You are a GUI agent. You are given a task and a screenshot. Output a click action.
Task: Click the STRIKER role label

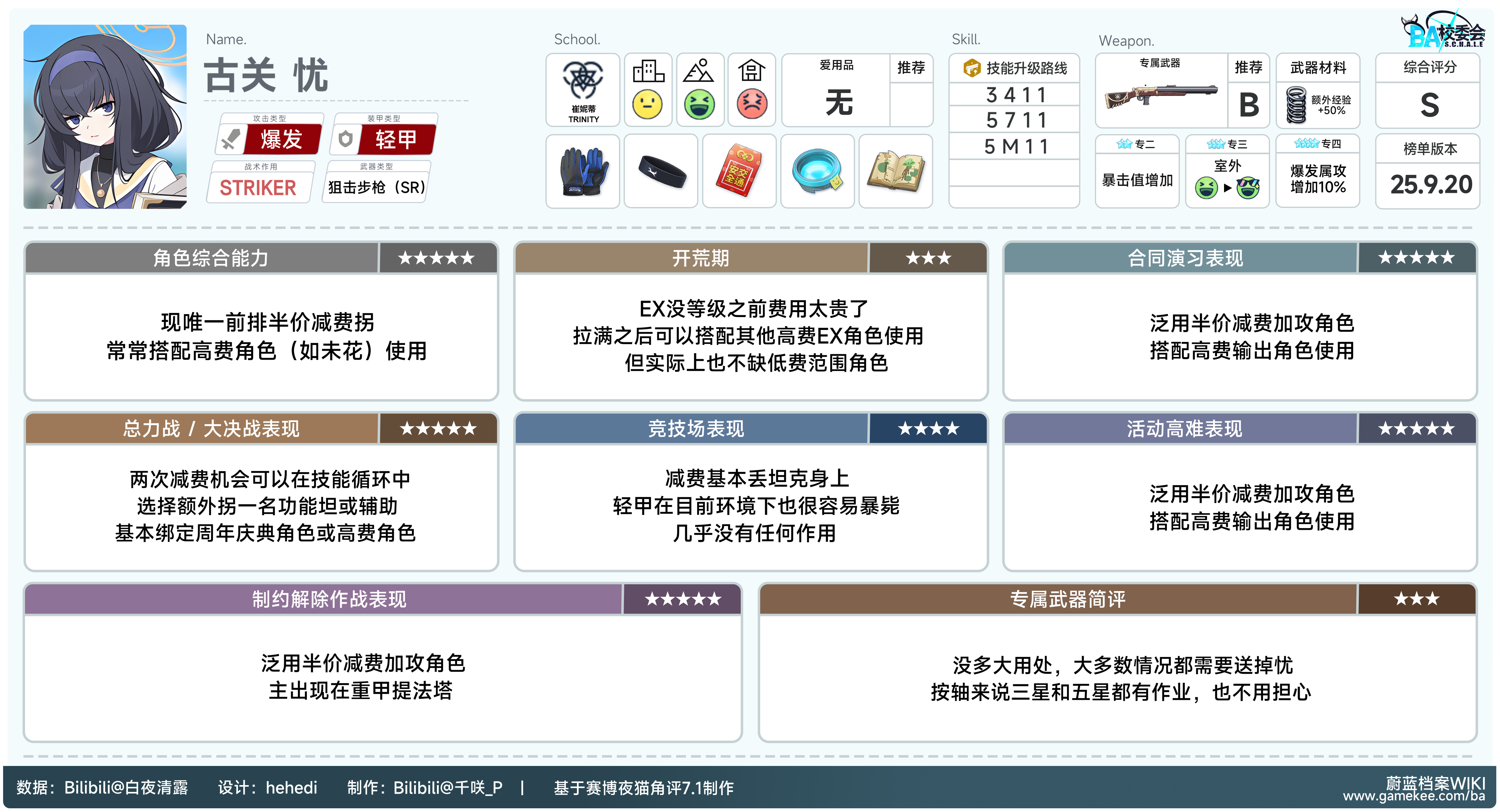point(258,188)
